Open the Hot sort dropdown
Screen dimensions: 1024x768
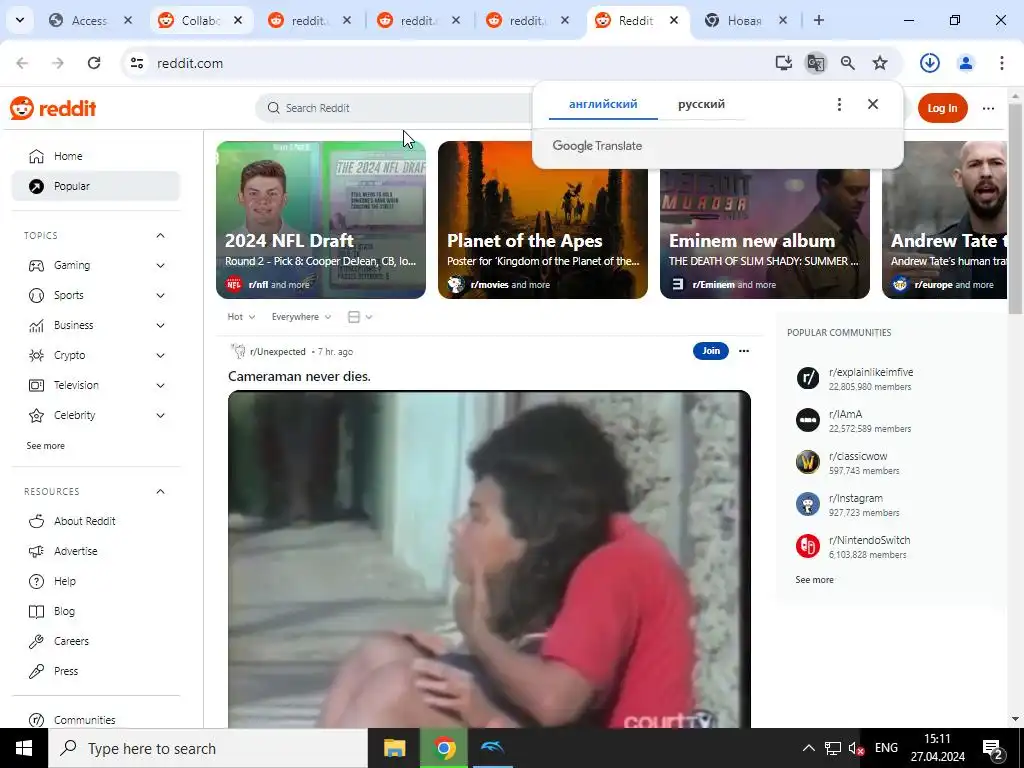pyautogui.click(x=241, y=317)
